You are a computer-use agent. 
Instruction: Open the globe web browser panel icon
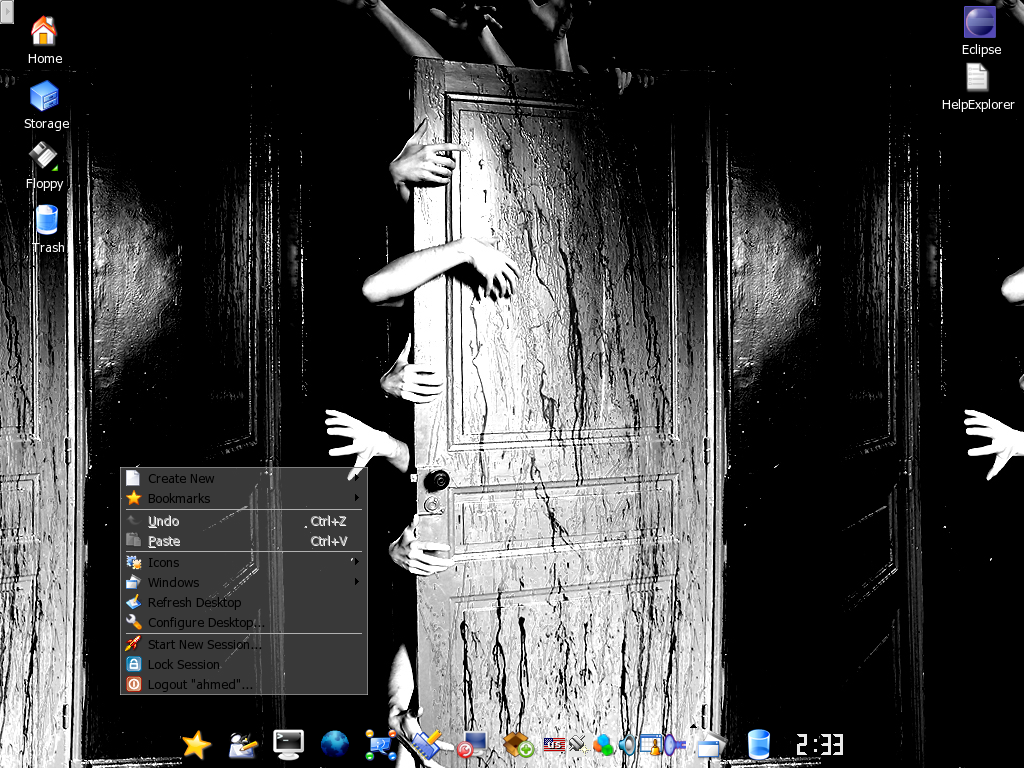click(x=335, y=743)
